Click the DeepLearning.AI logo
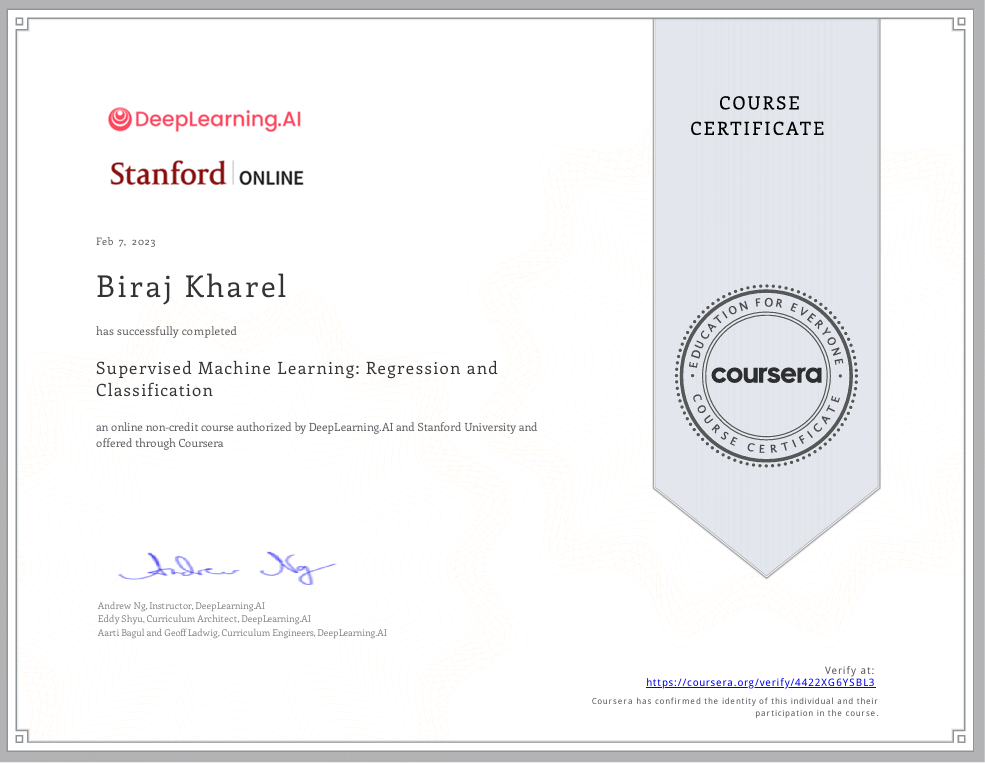 click(204, 120)
